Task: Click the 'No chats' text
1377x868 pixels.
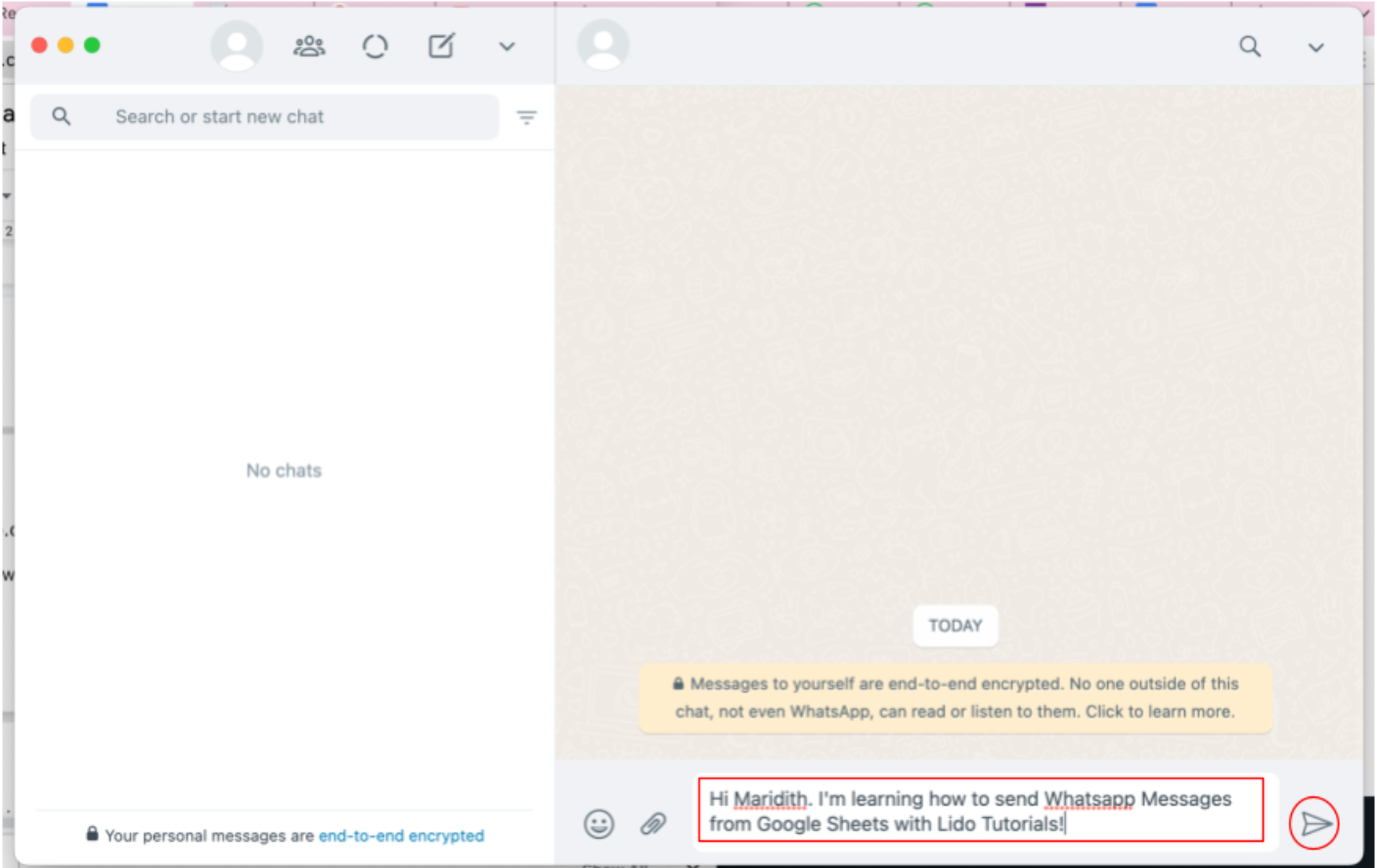Action: coord(284,470)
